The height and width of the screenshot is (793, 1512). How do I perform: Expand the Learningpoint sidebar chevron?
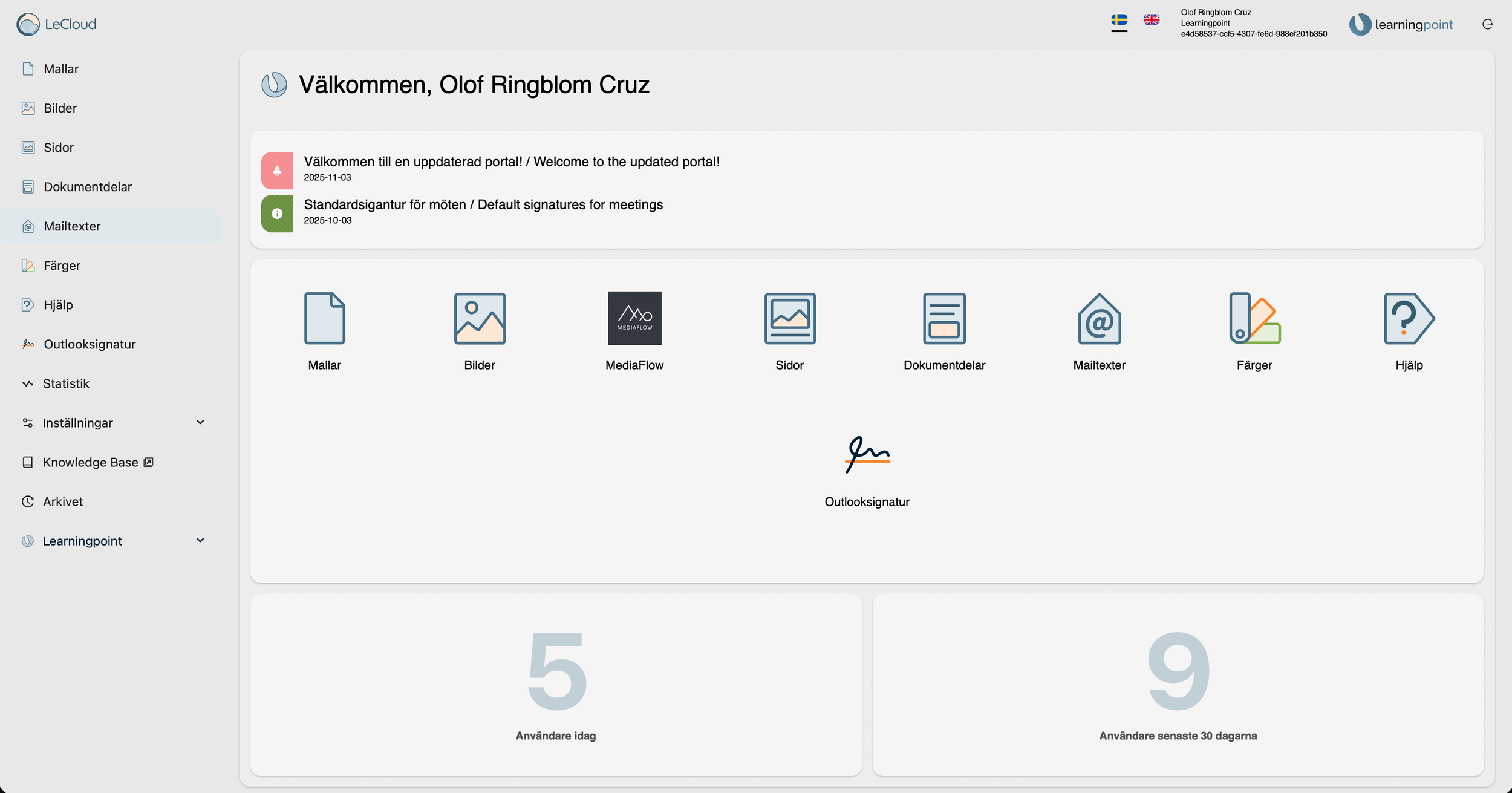200,540
